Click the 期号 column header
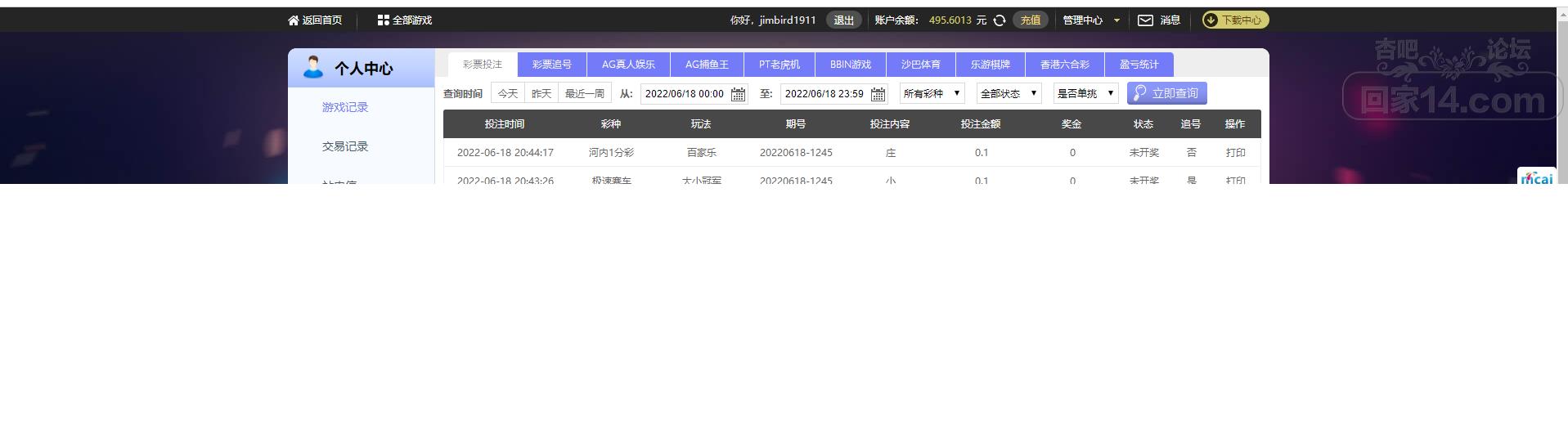Screen dimensions: 1568x448 pos(796,124)
